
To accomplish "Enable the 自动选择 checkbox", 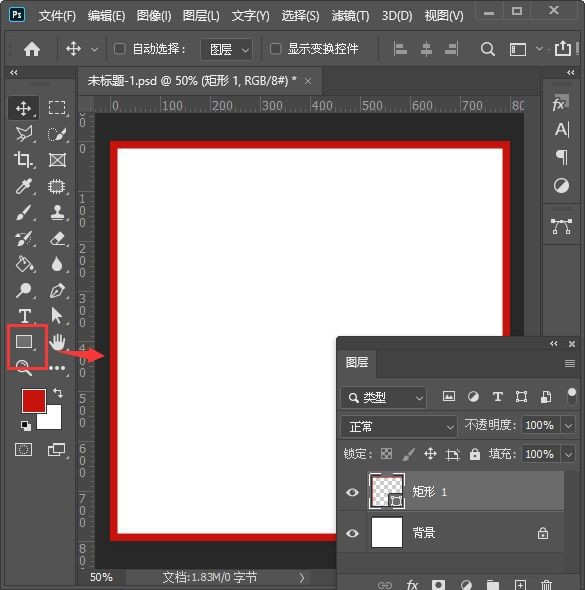I will pos(120,49).
